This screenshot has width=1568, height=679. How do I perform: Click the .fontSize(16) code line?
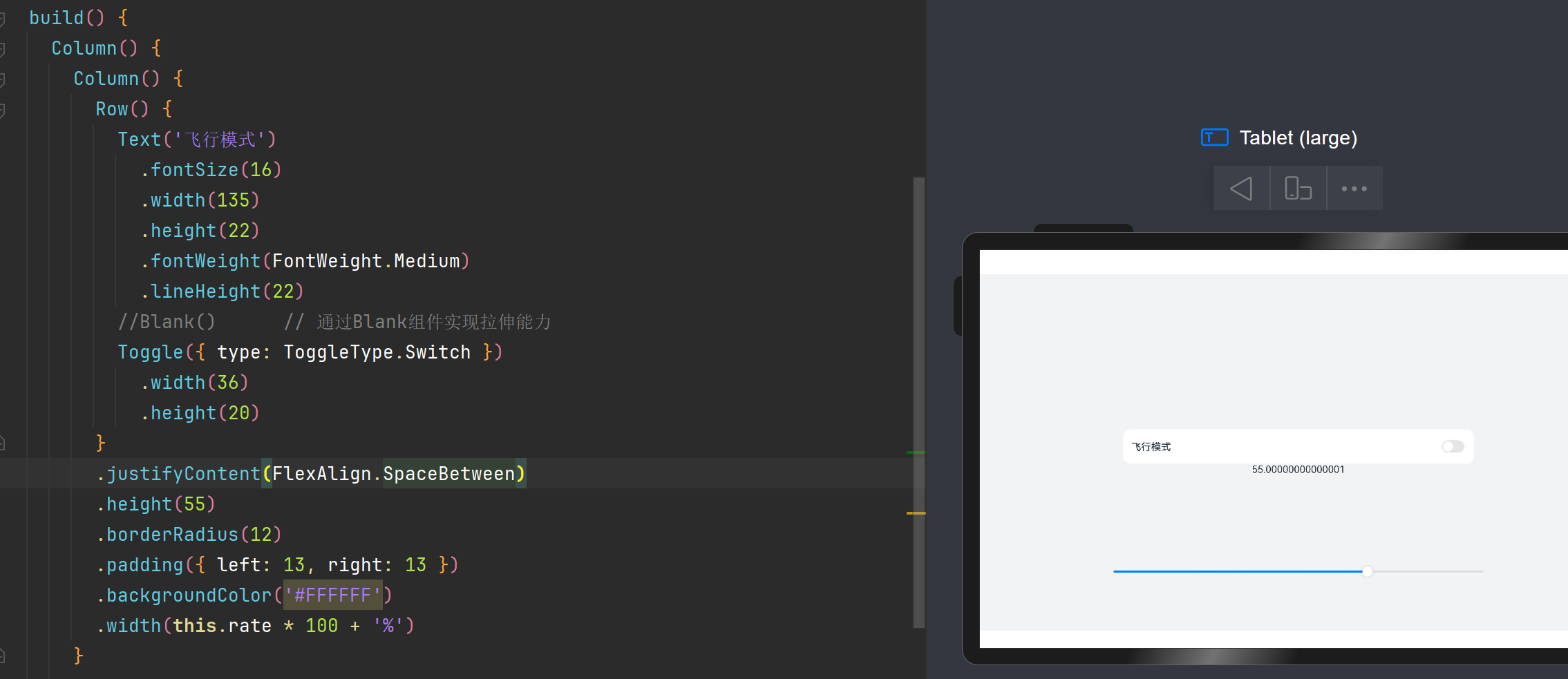[x=211, y=170]
